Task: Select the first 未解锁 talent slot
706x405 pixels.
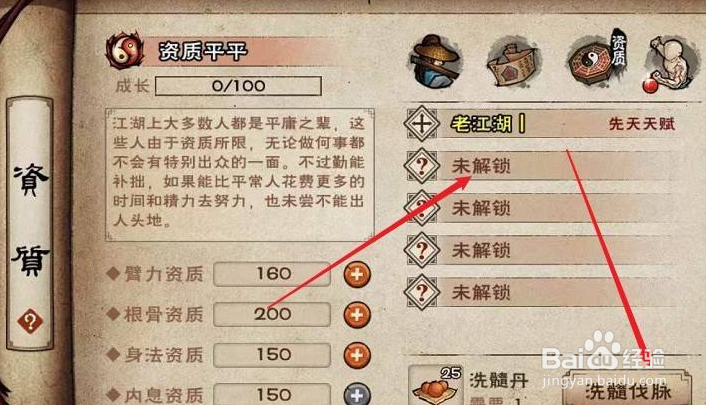Action: (540, 166)
